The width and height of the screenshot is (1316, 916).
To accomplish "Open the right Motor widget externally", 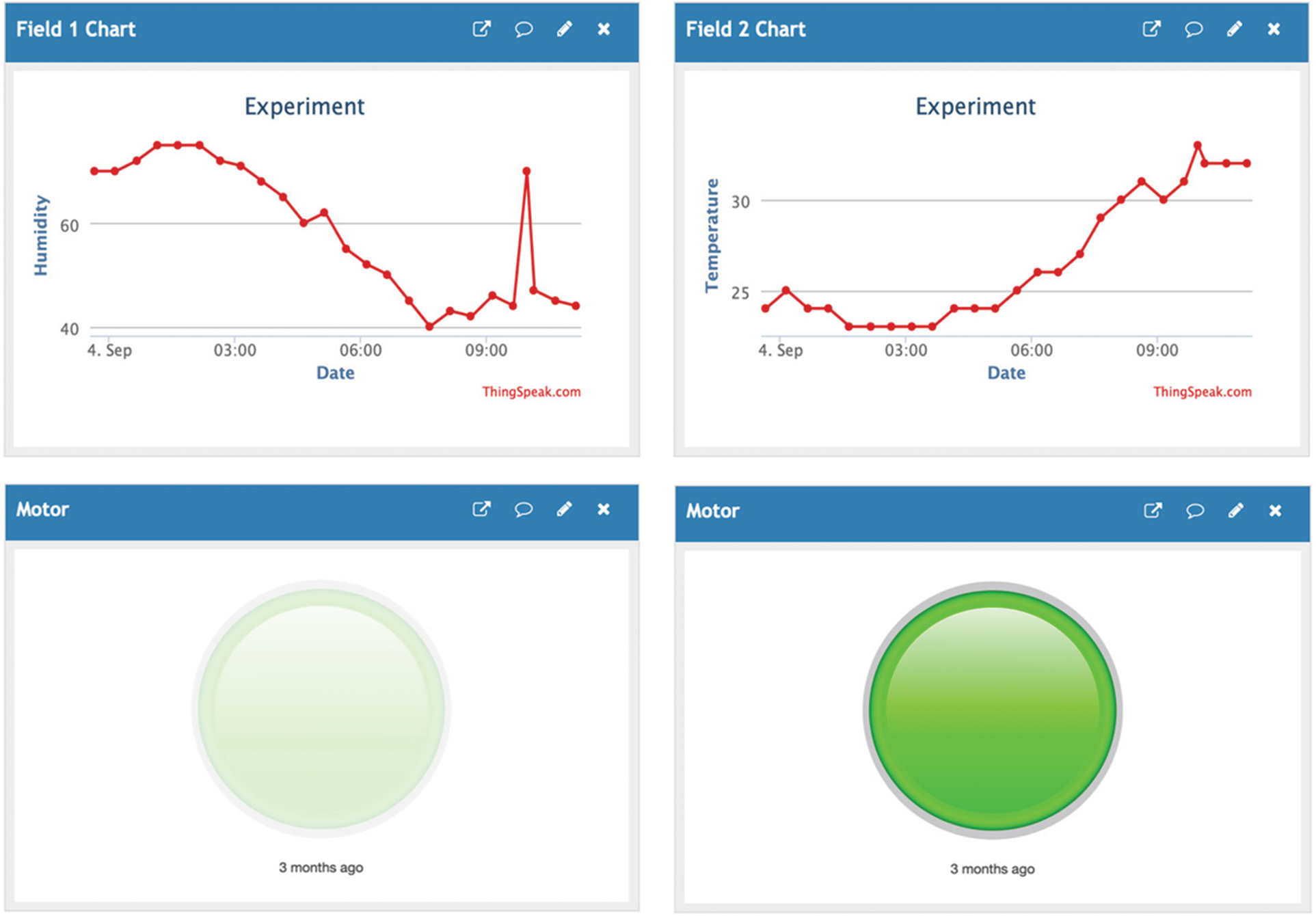I will (1152, 510).
